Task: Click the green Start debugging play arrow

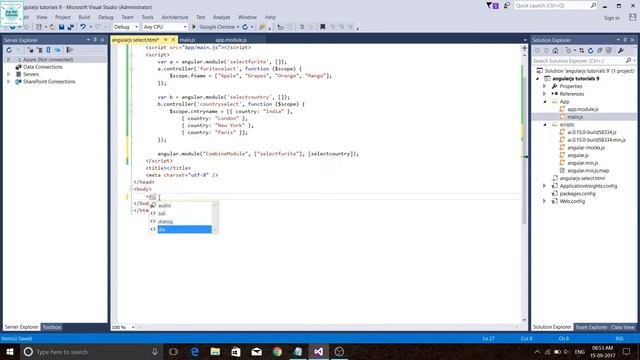Action: [x=194, y=27]
